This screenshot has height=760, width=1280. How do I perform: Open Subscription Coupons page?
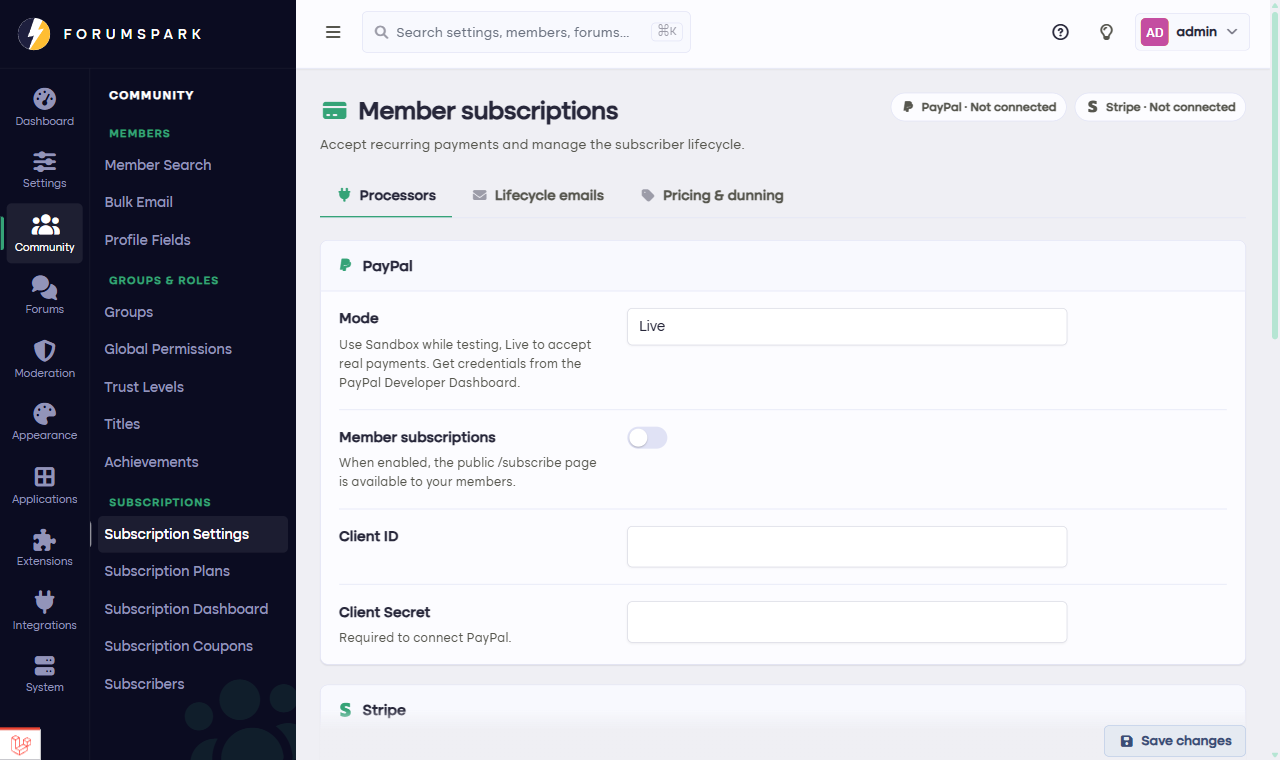point(178,646)
